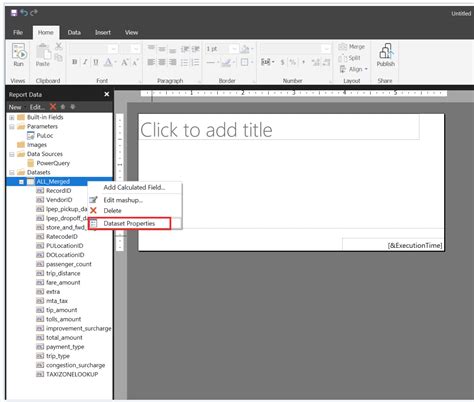The height and width of the screenshot is (402, 474).
Task: Apply numbered list
Action: click(195, 62)
